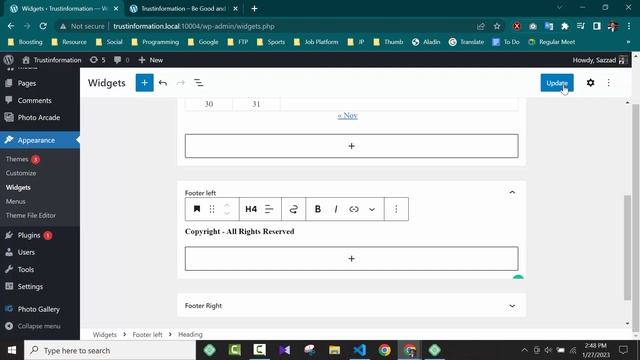The width and height of the screenshot is (640, 360).
Task: Click the « Nov calendar link
Action: pos(347,116)
